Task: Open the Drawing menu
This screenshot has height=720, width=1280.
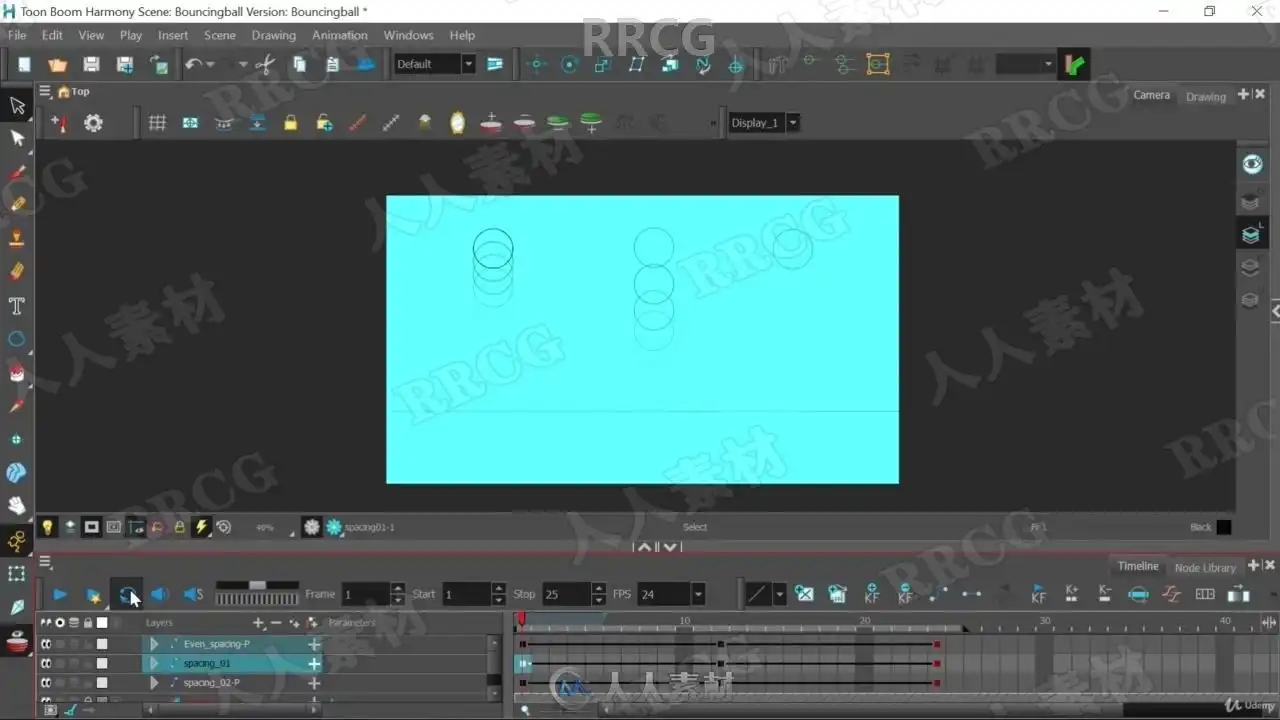Action: point(274,35)
